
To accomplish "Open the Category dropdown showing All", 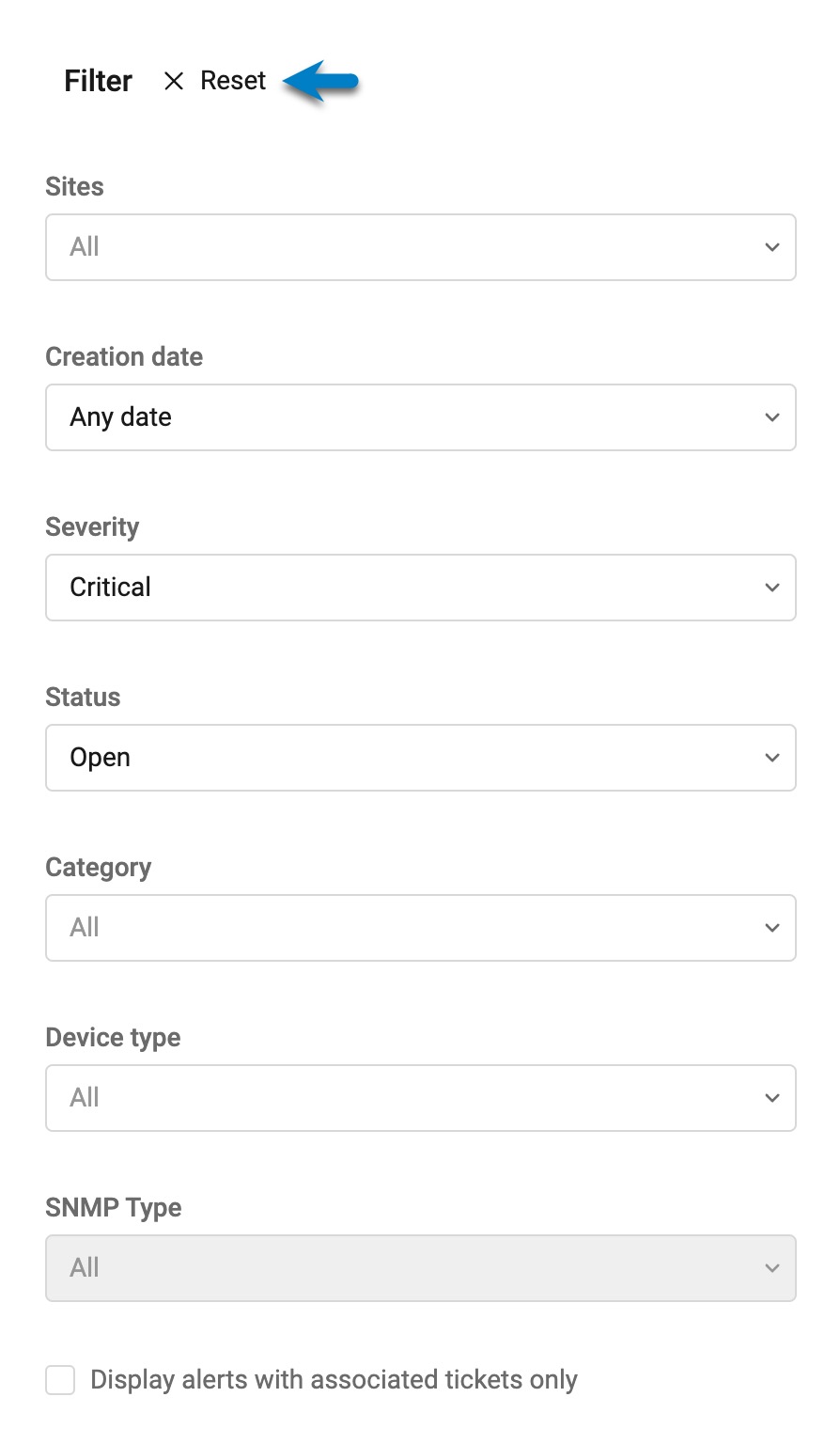I will click(421, 928).
